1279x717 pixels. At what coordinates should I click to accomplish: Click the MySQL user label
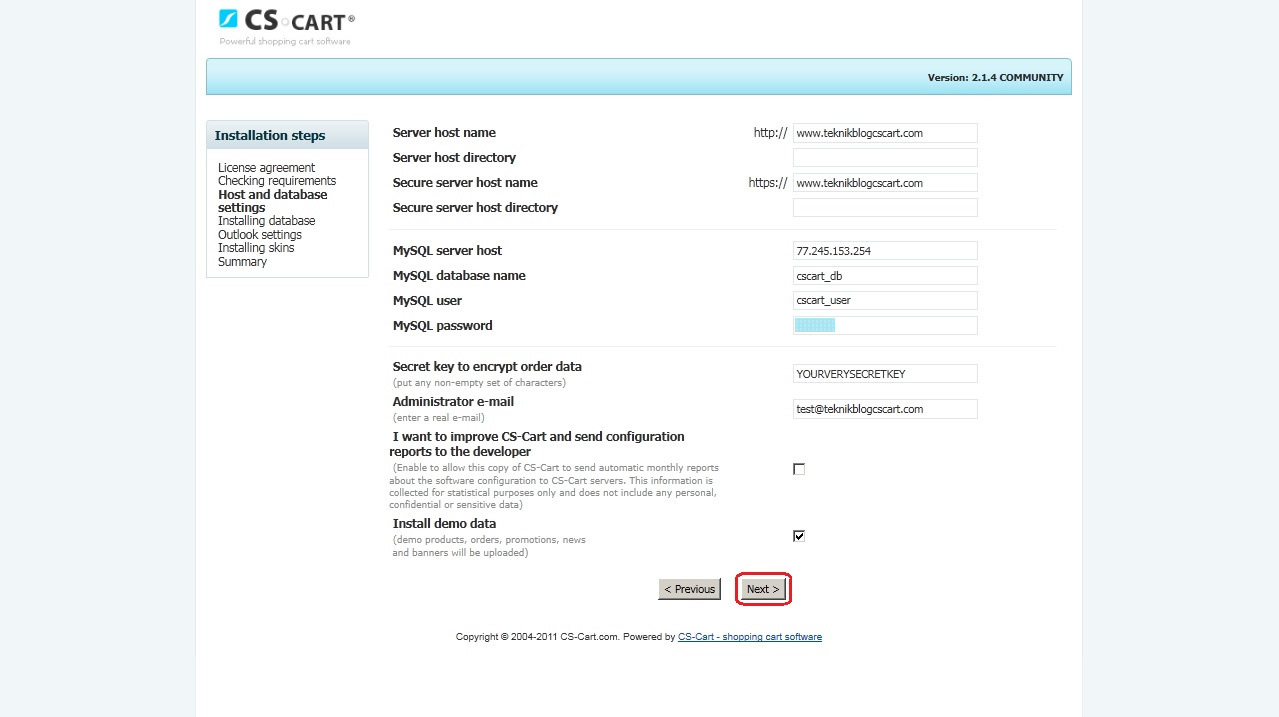click(x=427, y=301)
